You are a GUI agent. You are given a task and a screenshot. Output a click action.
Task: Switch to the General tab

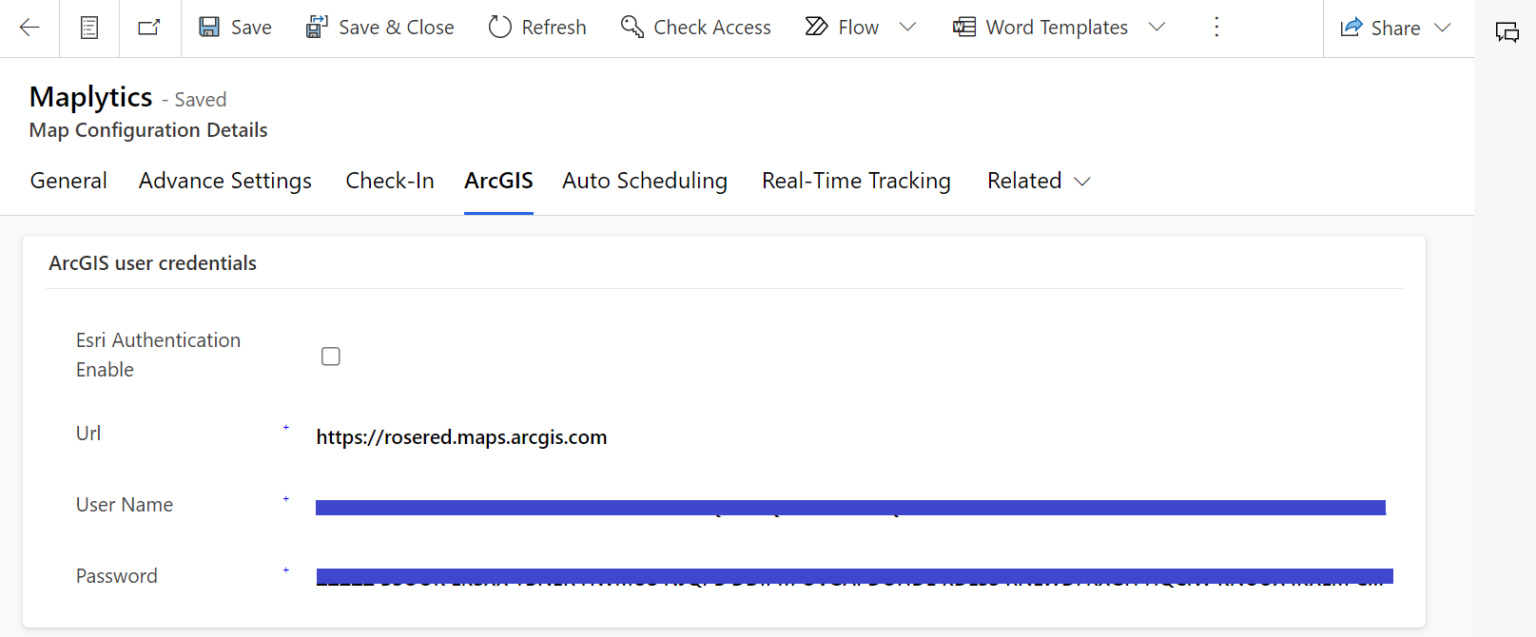click(x=69, y=181)
